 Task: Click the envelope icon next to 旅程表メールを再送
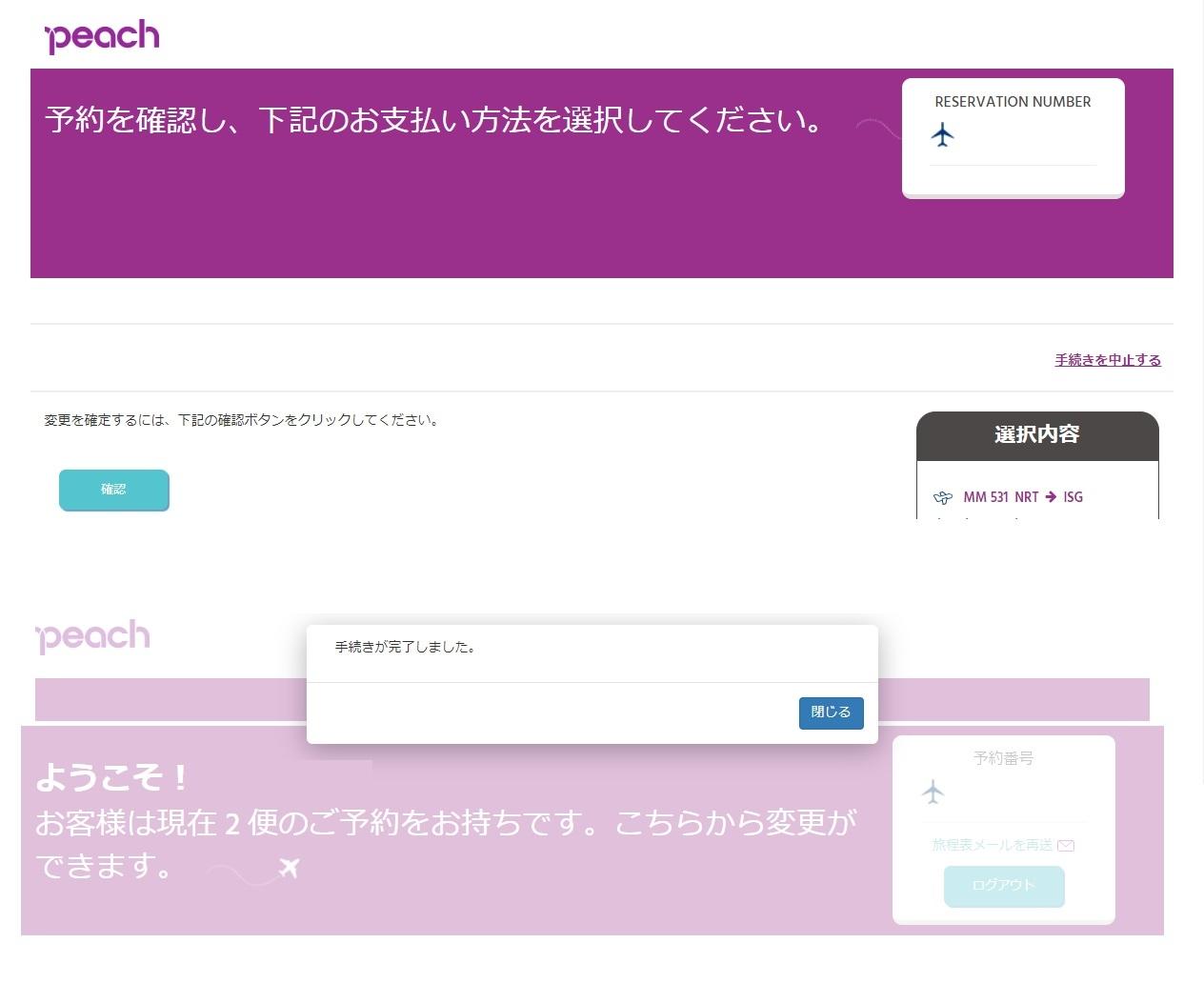point(1066,846)
